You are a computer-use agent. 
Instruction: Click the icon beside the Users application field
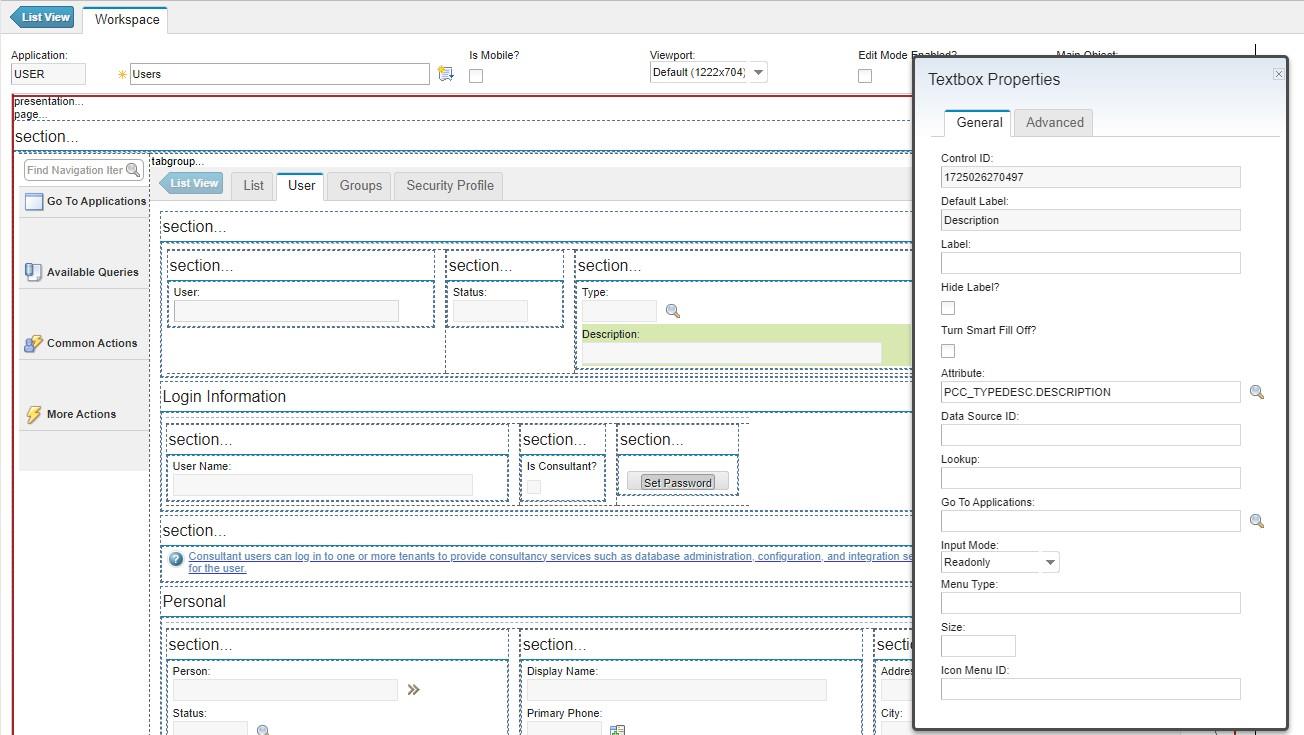(x=445, y=73)
